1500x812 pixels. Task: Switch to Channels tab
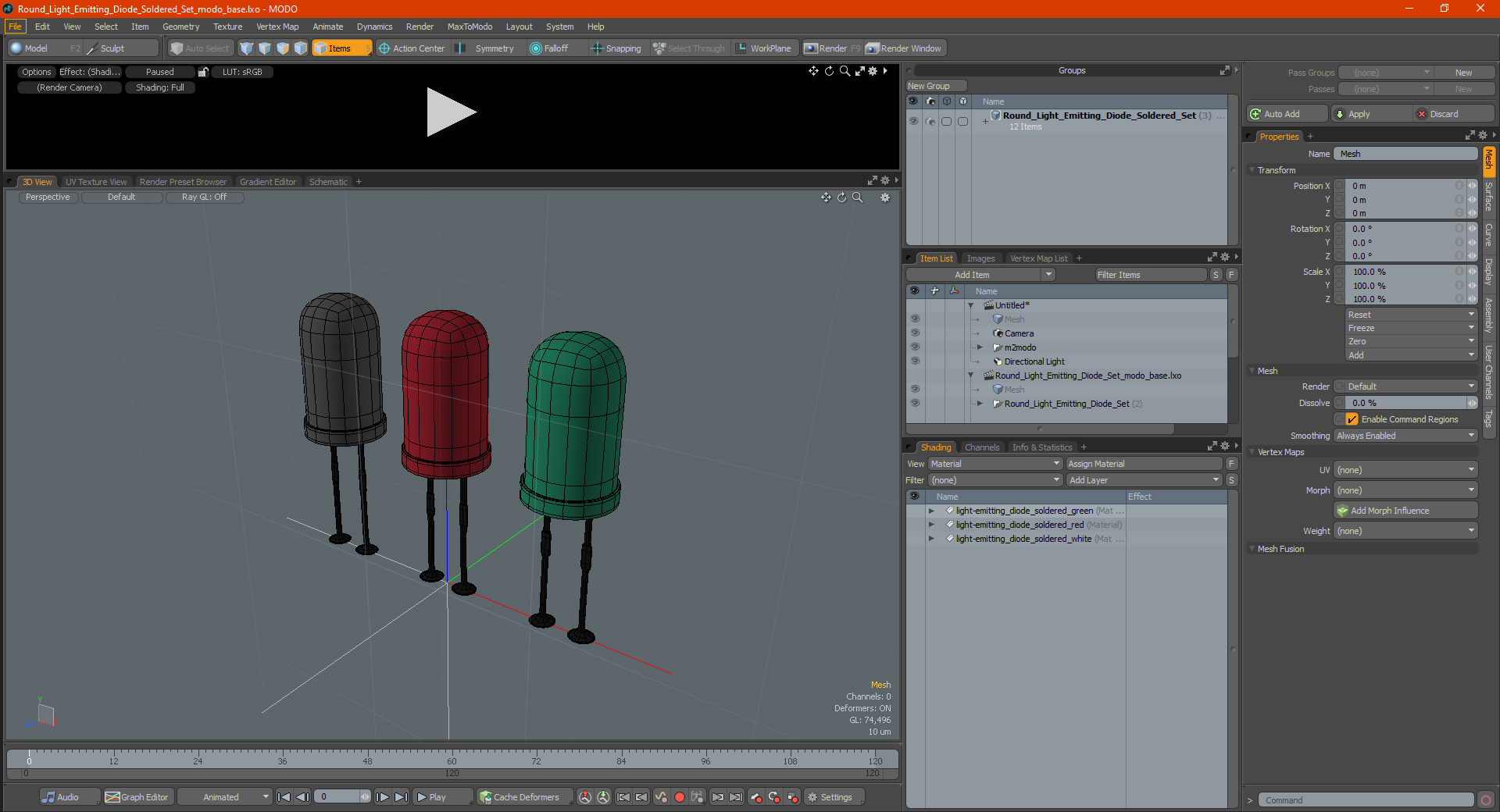pos(982,447)
